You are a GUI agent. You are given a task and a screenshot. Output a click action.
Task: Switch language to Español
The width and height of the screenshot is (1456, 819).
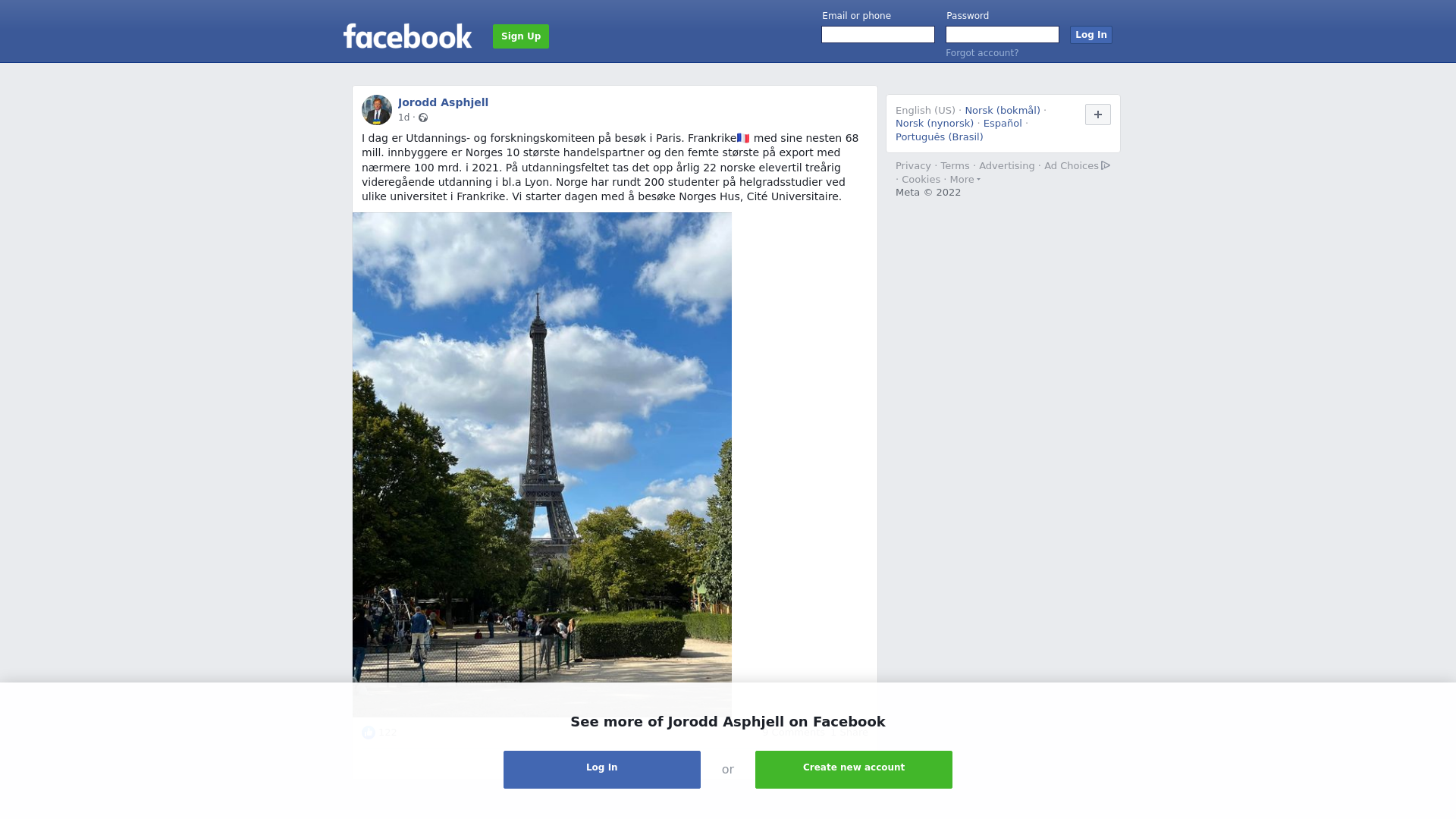tap(1003, 124)
